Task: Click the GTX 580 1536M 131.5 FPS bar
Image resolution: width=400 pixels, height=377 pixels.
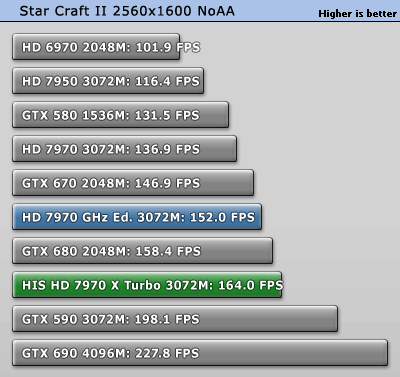Action: (121, 115)
